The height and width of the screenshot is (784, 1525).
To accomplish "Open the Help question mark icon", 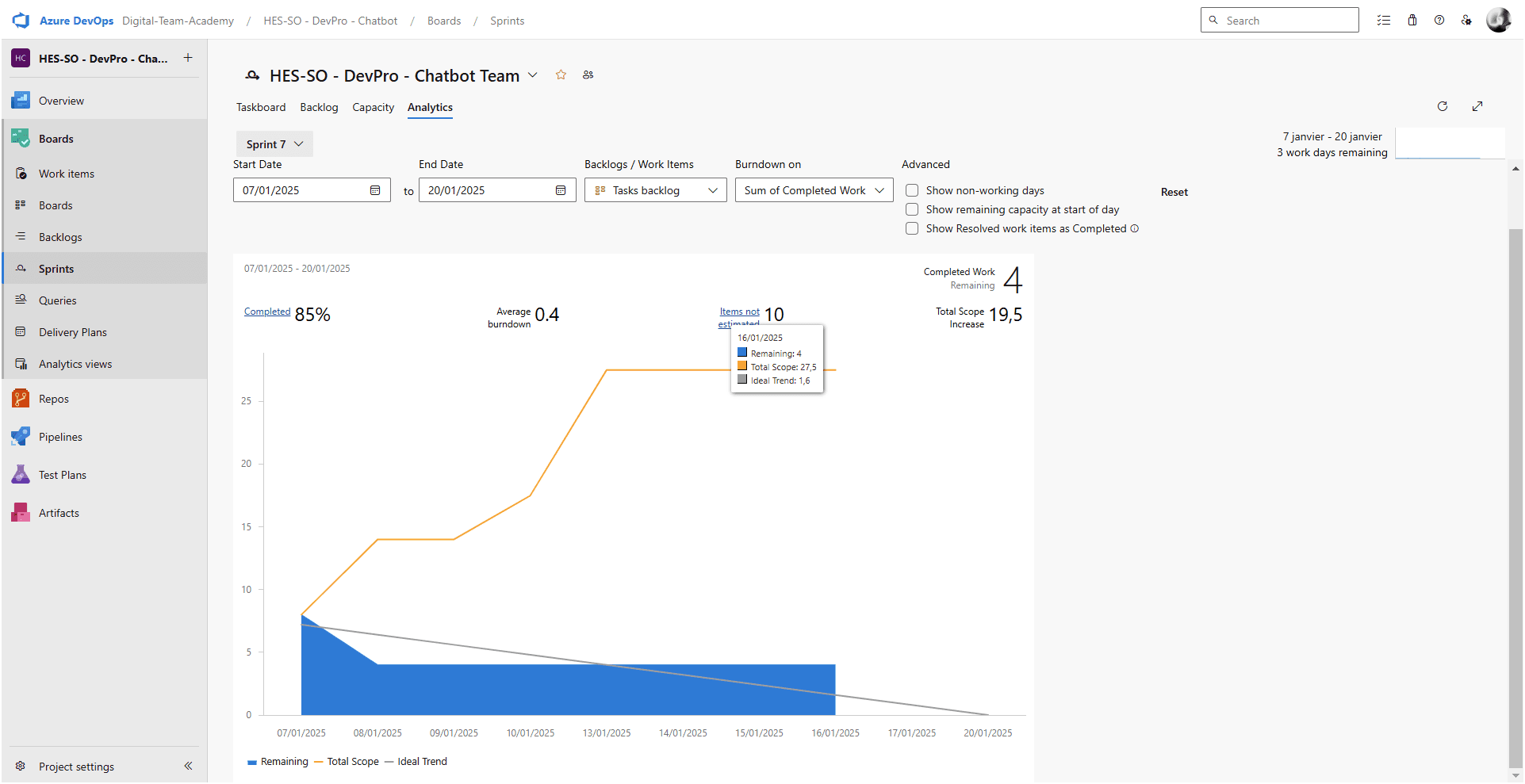I will (1439, 21).
